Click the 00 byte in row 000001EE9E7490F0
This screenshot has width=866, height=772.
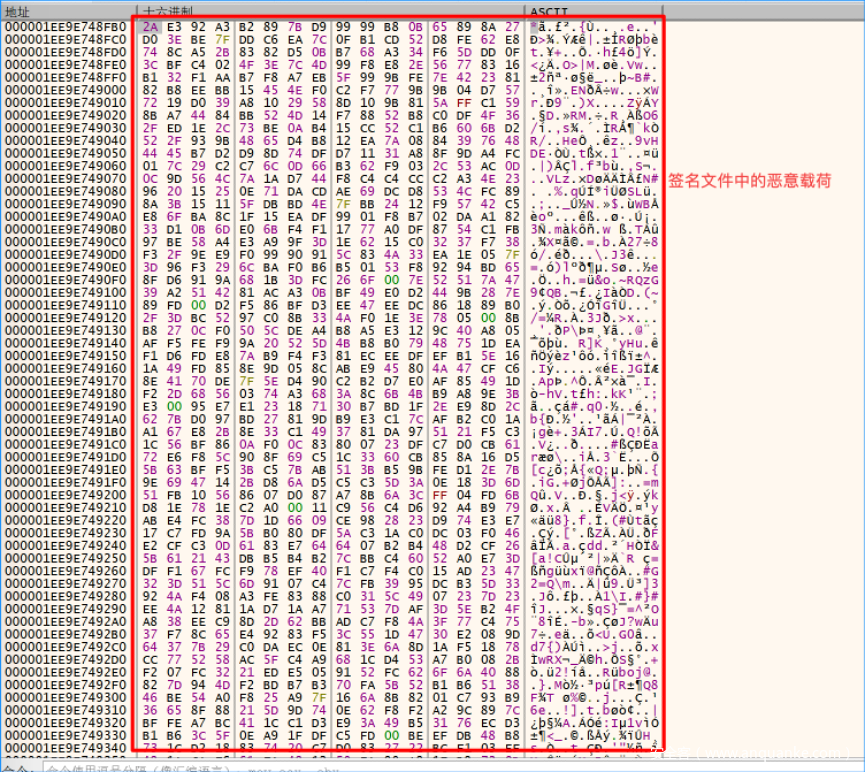392,280
